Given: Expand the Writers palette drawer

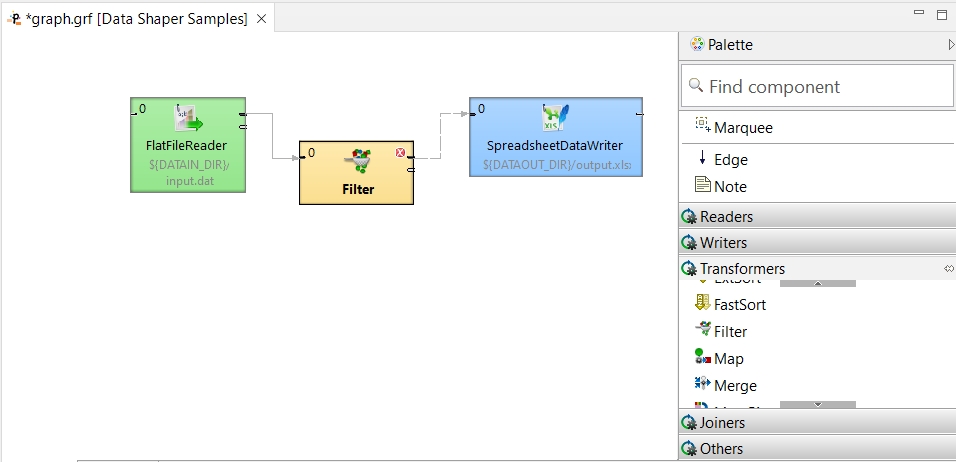Looking at the screenshot, I should (x=817, y=243).
